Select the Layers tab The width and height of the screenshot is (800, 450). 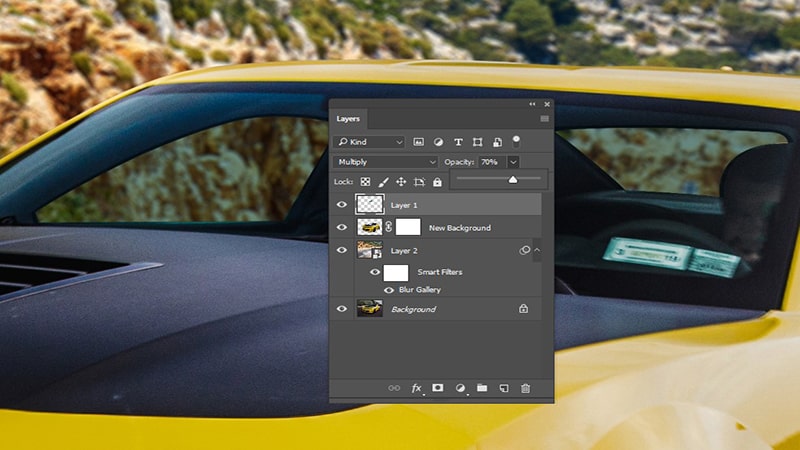pyautogui.click(x=348, y=119)
